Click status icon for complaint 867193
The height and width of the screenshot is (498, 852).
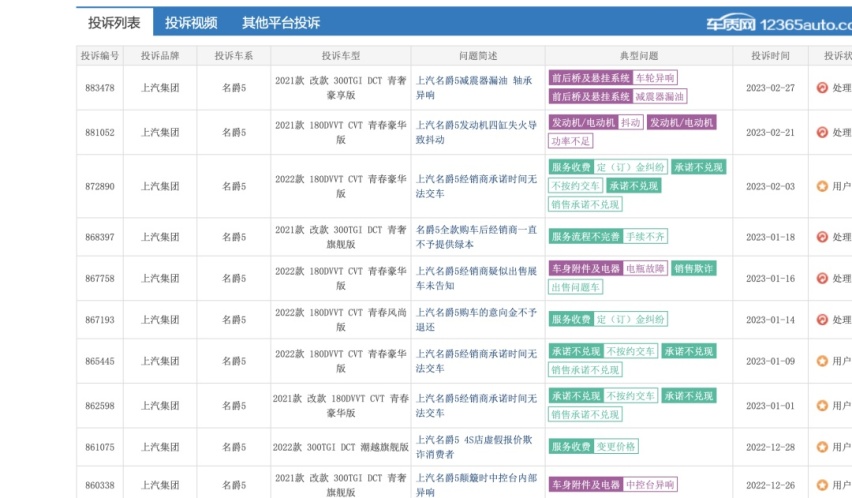tap(822, 319)
